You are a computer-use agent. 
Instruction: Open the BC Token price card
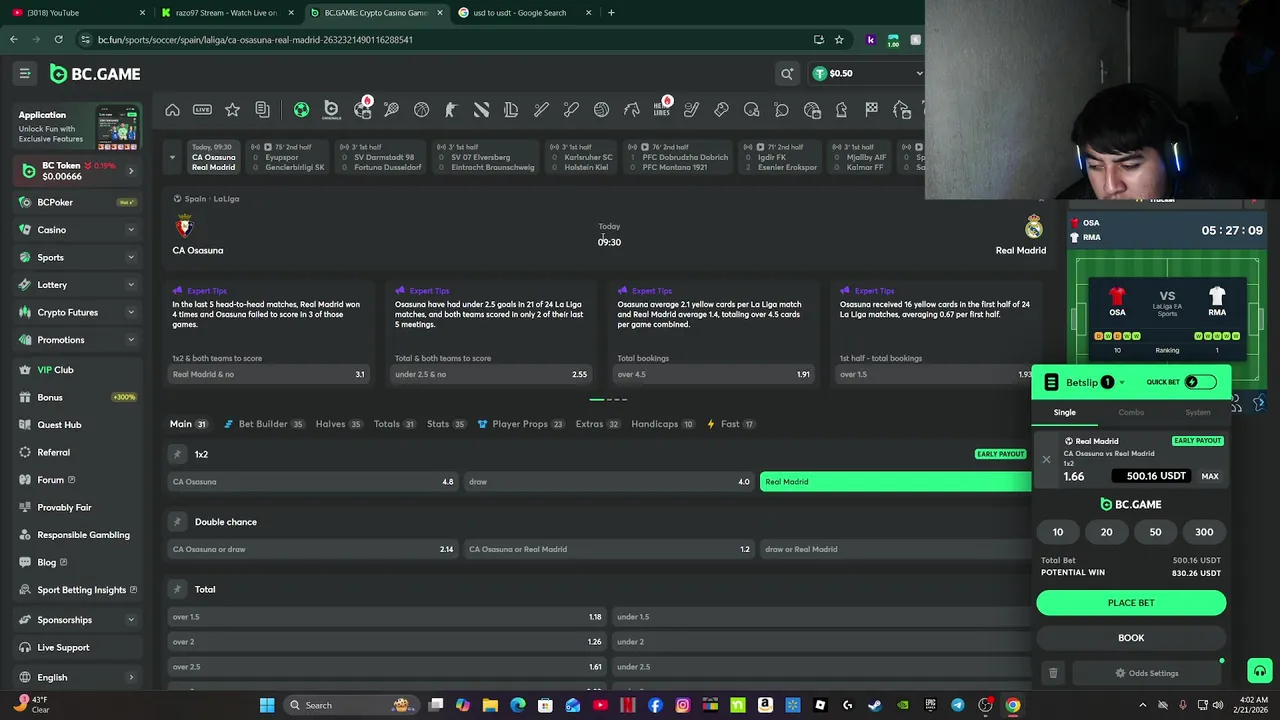[76, 171]
